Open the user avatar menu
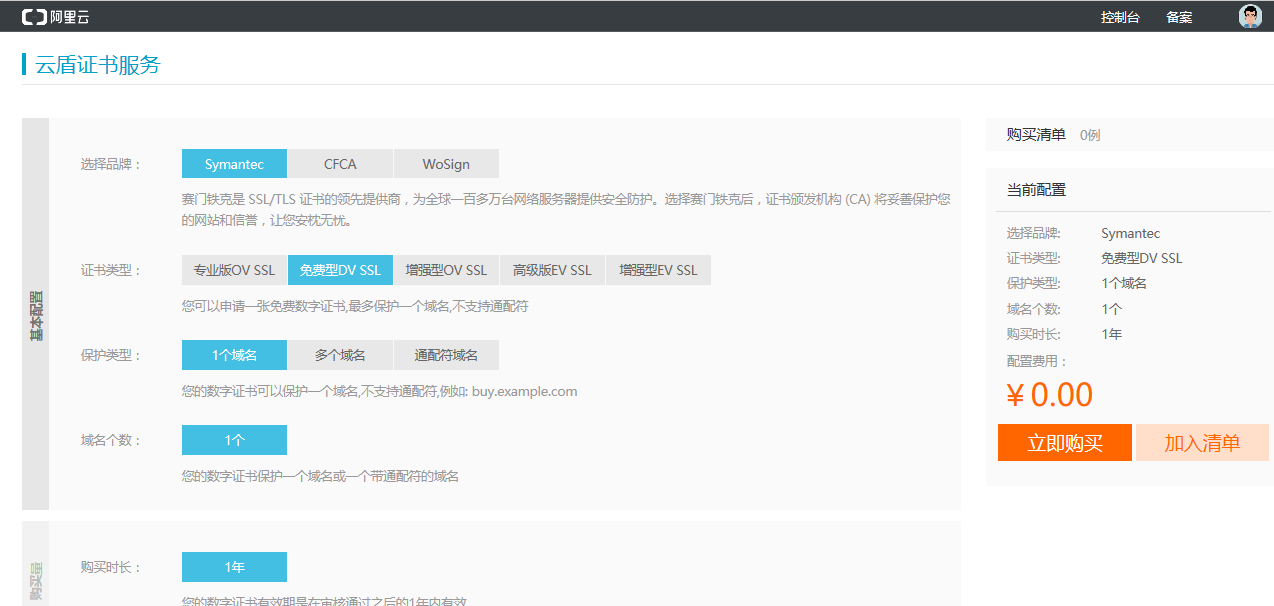Screen dimensions: 1274x606 1250,16
